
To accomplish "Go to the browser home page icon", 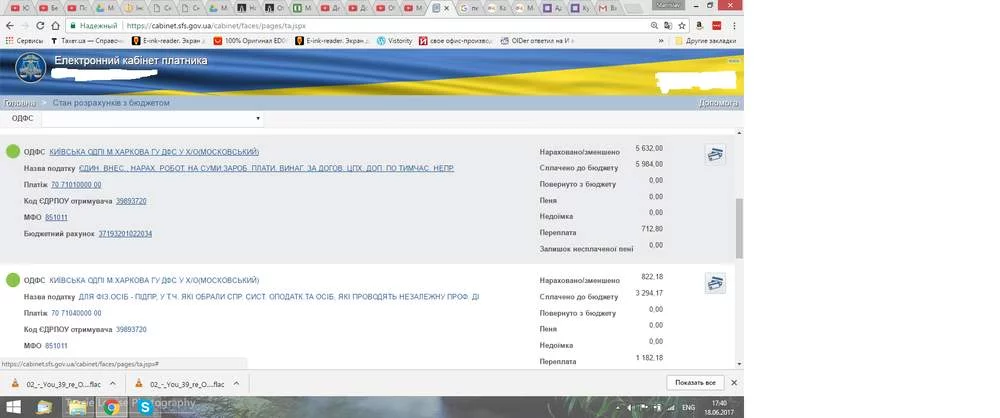I will coord(55,26).
